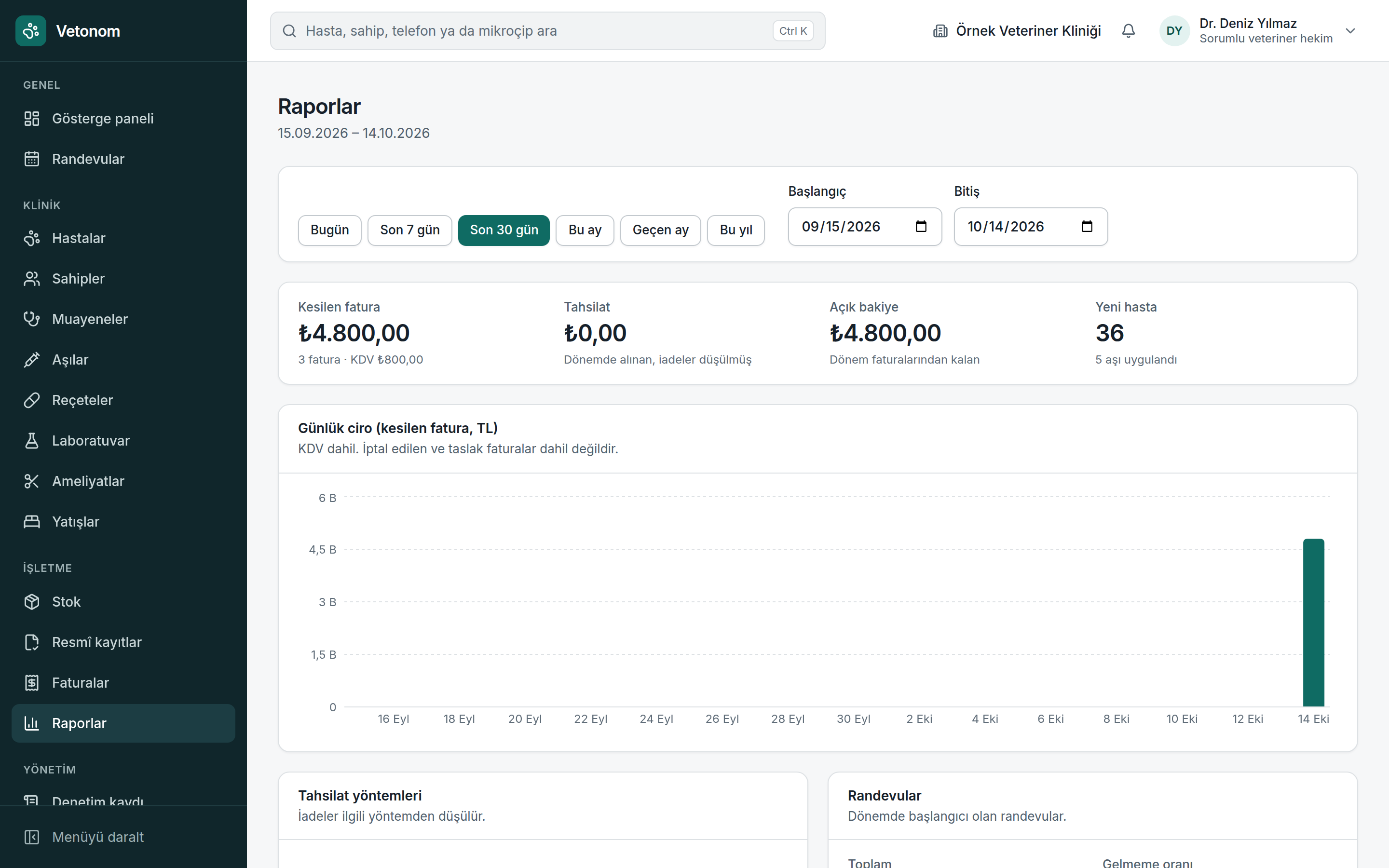Go to Hastalar paw icon

tap(31, 238)
